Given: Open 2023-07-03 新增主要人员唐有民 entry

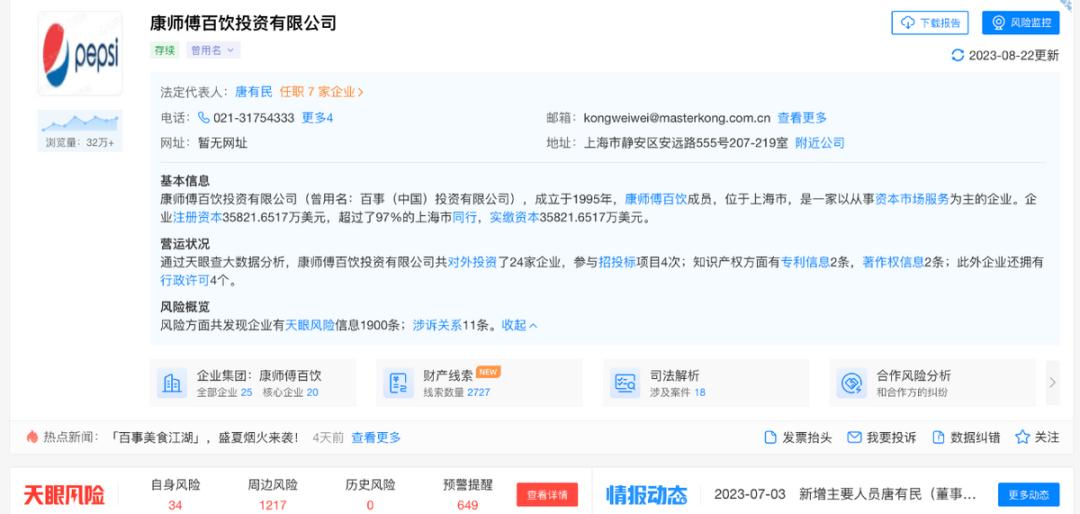Looking at the screenshot, I should tap(845, 495).
